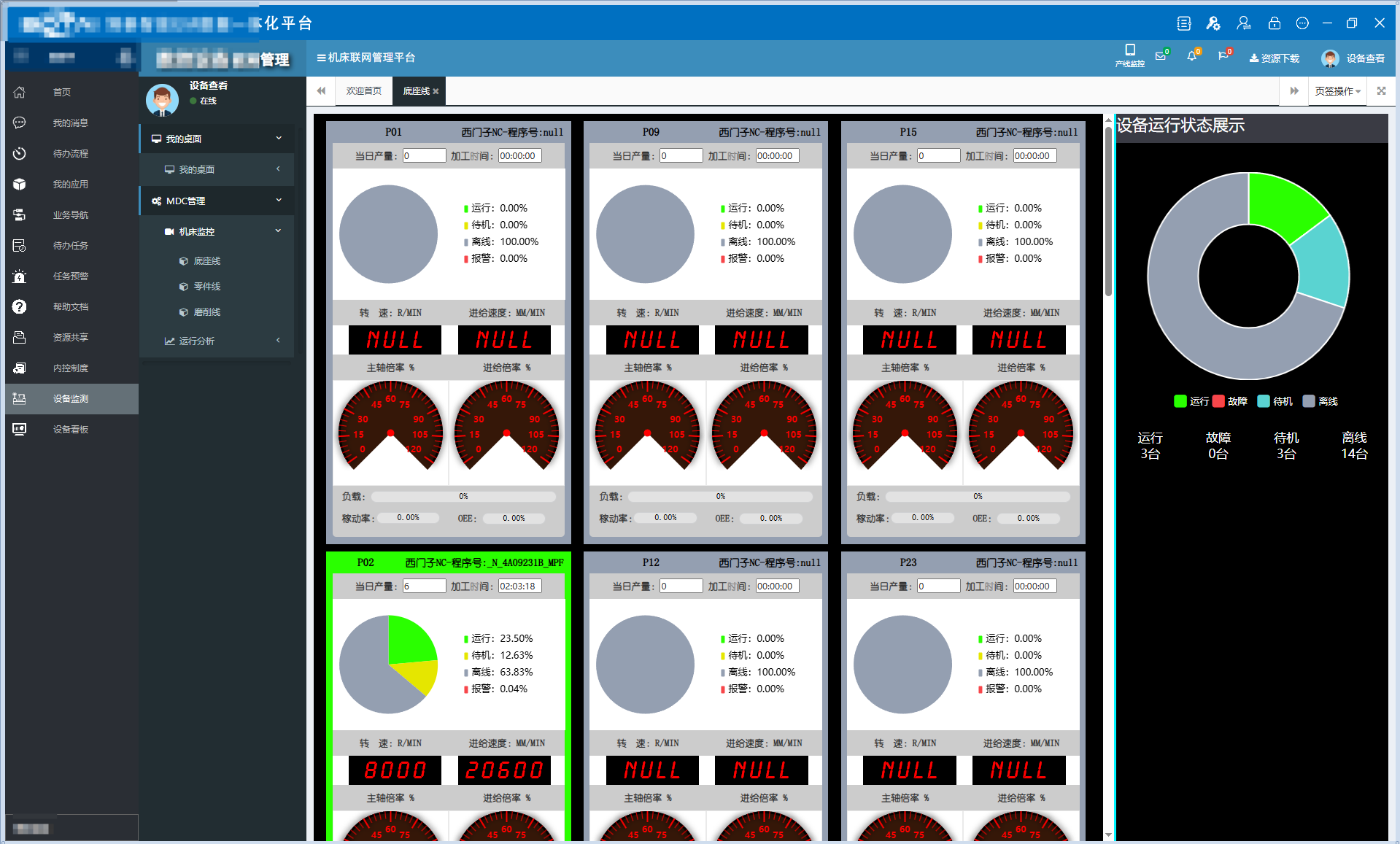Open 帮助文档 help in sidebar
Viewport: 1400px width, 844px height.
coord(70,307)
